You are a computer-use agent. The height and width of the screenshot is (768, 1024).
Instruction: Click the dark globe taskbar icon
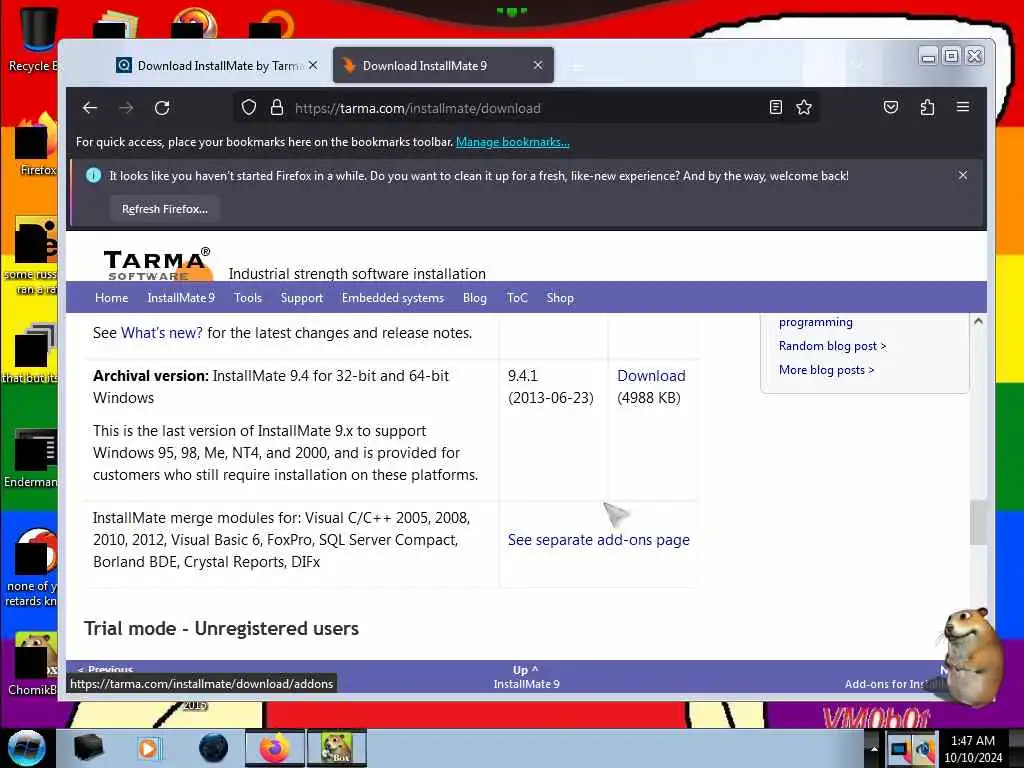coord(214,748)
